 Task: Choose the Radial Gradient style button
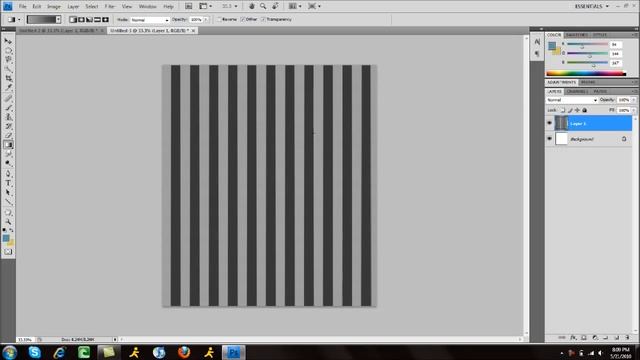click(81, 20)
